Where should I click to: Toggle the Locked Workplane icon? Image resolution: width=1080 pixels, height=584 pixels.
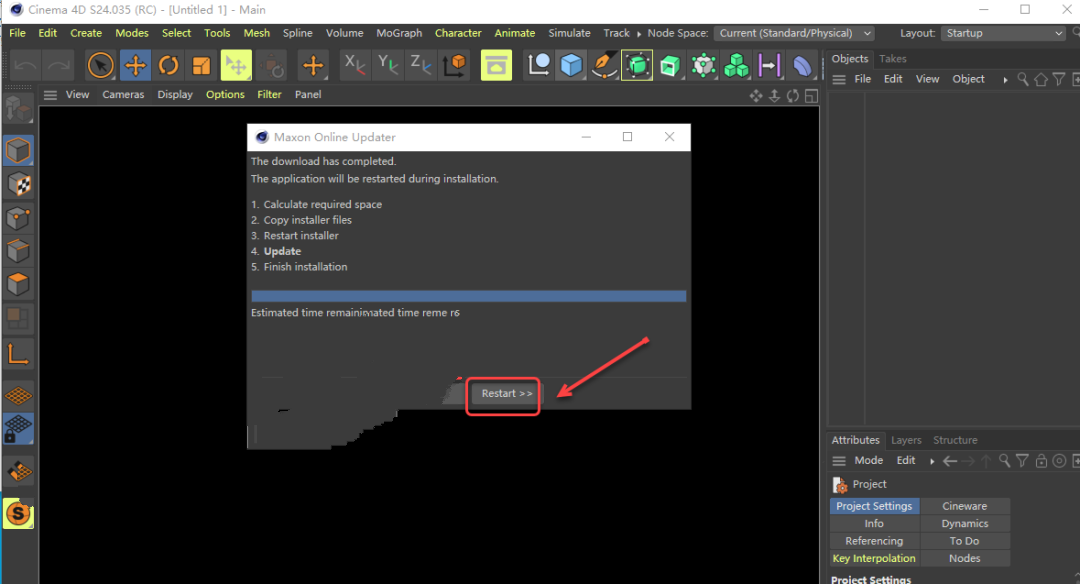click(x=18, y=428)
